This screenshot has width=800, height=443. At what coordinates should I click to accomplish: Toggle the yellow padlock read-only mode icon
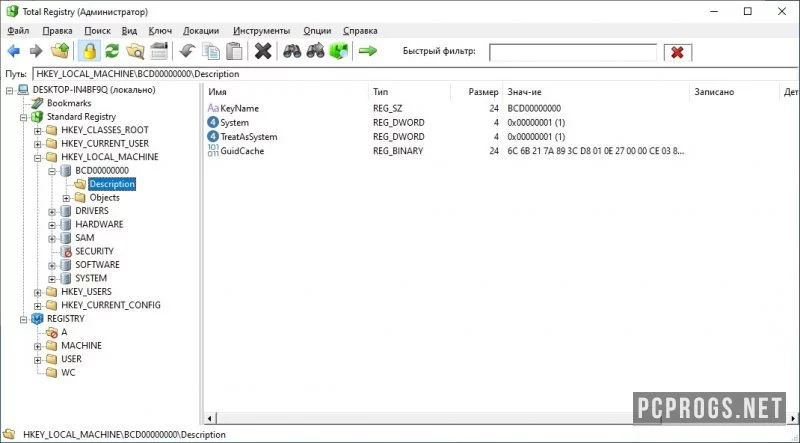point(89,51)
